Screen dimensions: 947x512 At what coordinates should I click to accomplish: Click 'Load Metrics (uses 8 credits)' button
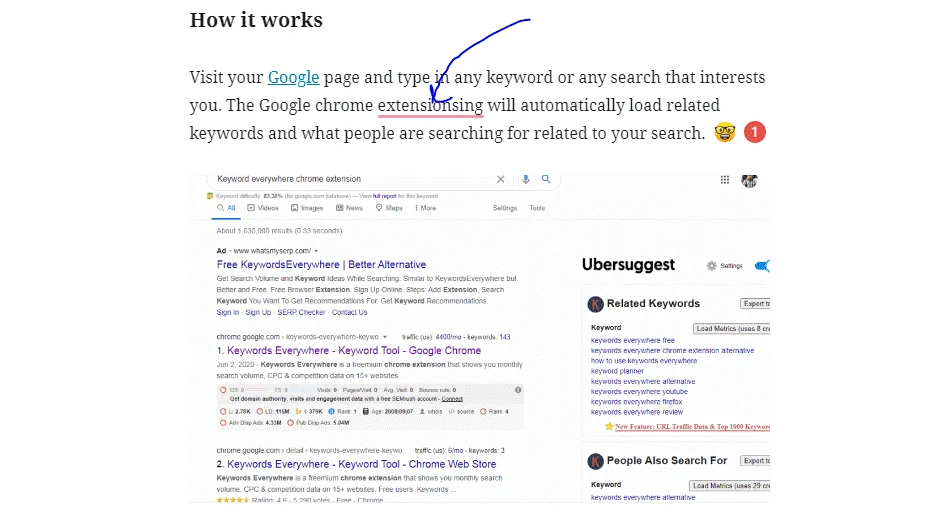click(x=731, y=329)
